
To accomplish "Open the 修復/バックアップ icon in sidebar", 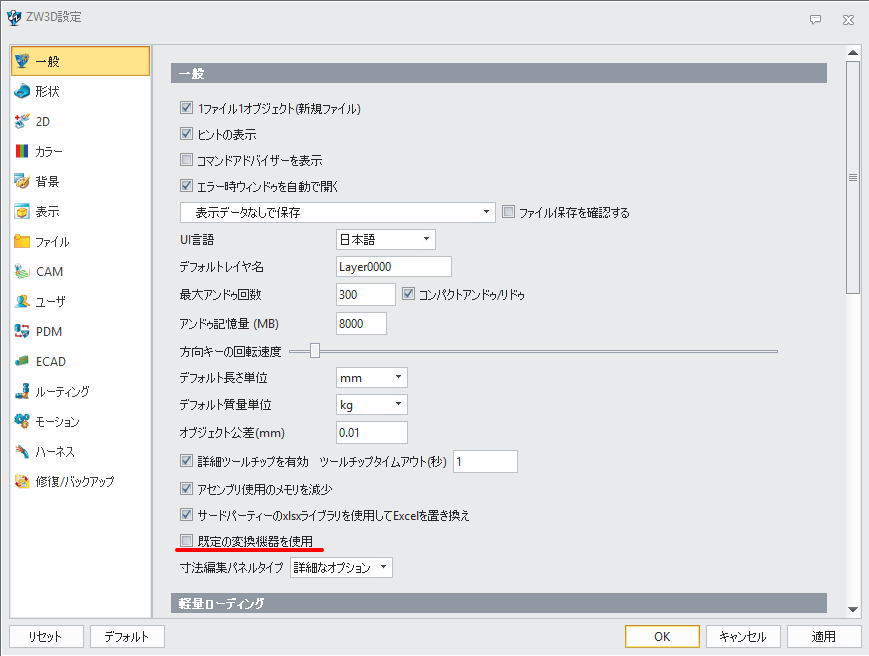I will pyautogui.click(x=21, y=482).
